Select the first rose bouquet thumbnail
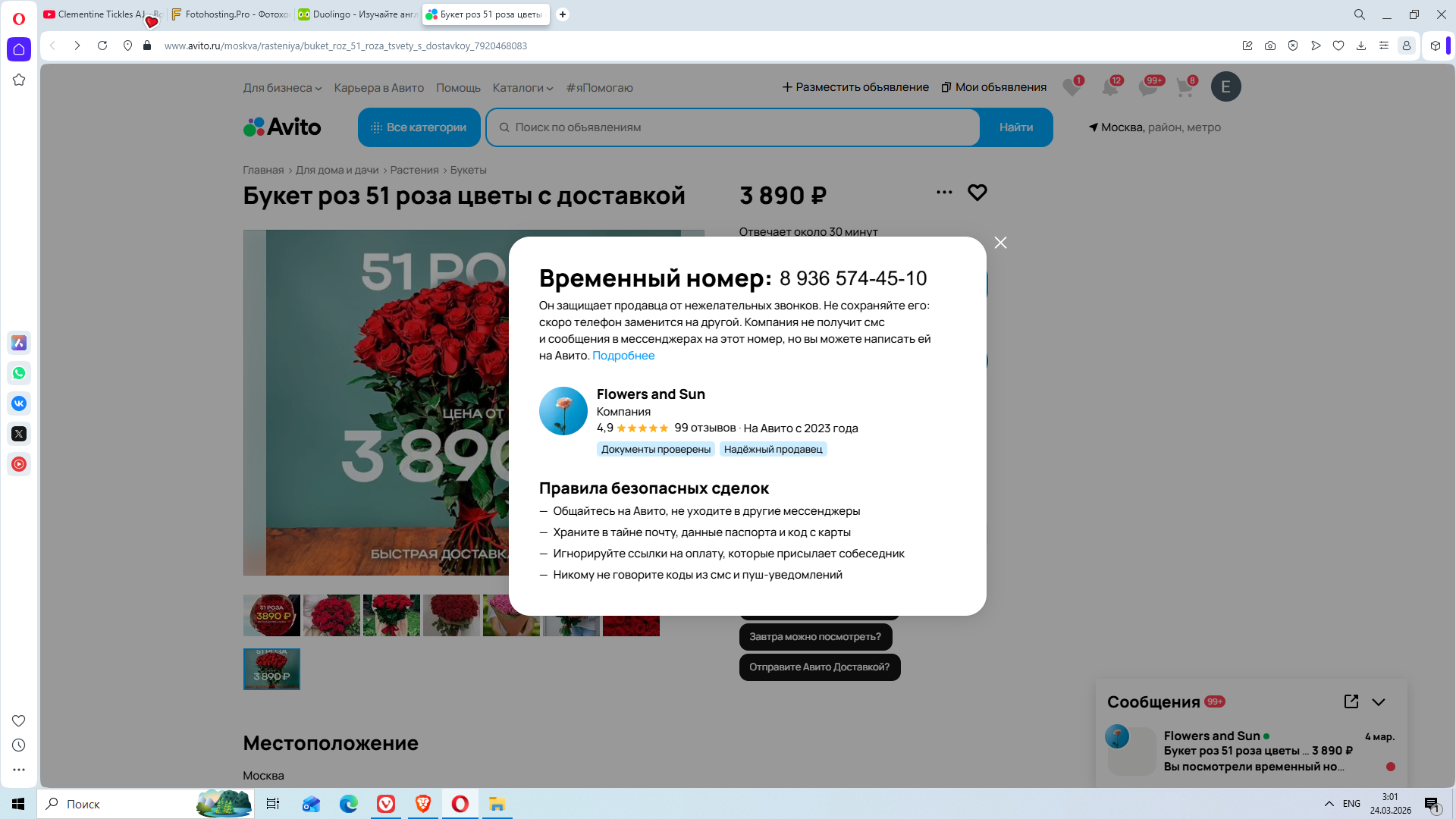This screenshot has height=819, width=1456. (x=271, y=615)
